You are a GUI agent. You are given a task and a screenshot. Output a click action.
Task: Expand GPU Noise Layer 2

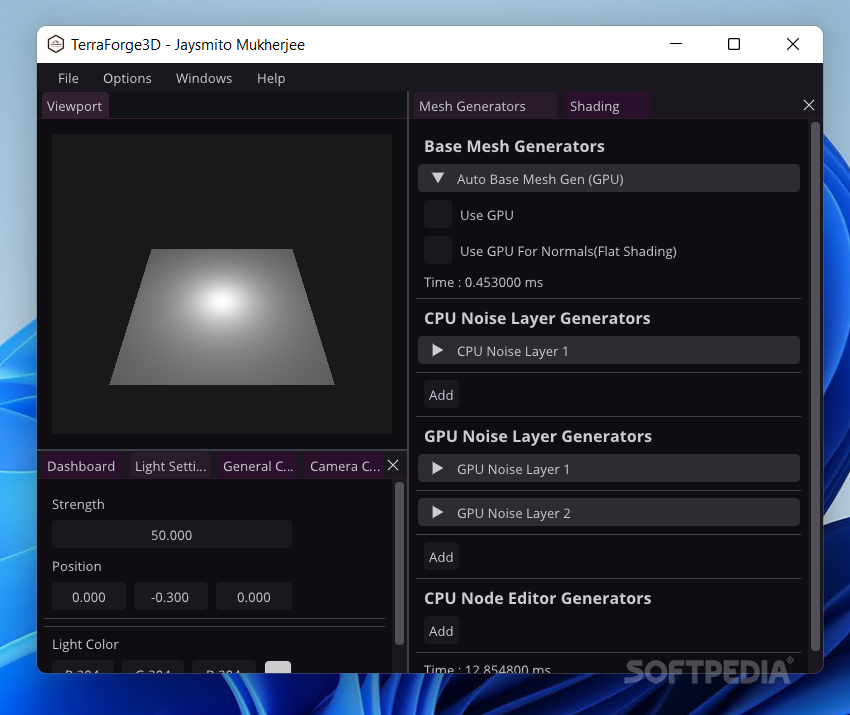pyautogui.click(x=609, y=512)
